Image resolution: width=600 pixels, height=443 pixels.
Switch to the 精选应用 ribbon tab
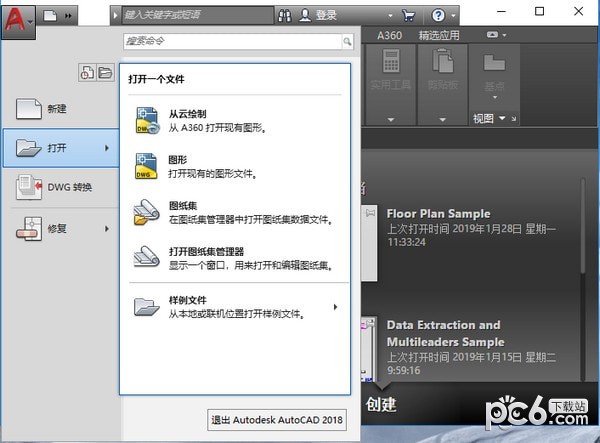coord(439,35)
